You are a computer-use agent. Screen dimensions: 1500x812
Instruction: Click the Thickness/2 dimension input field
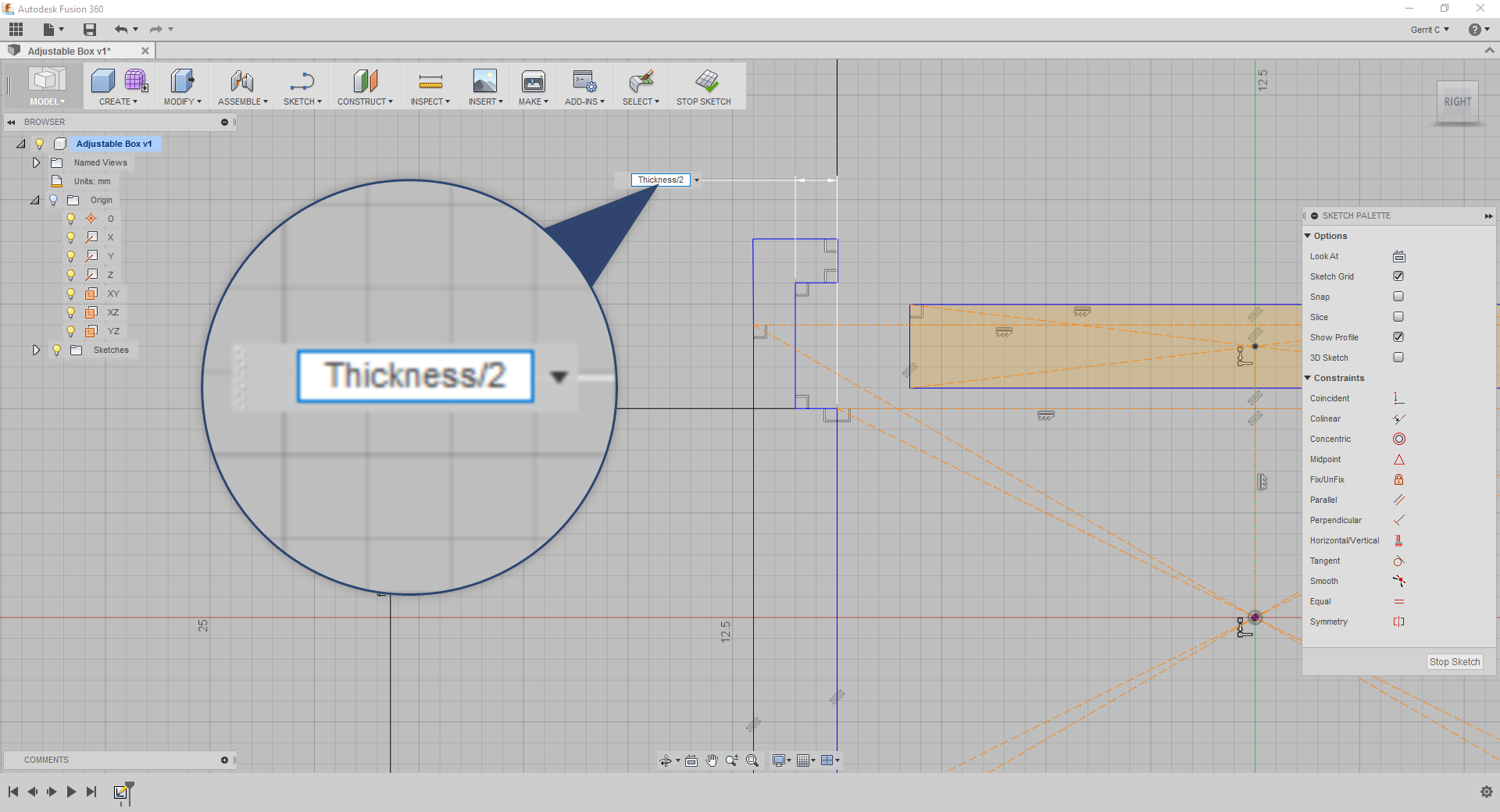pyautogui.click(x=660, y=180)
